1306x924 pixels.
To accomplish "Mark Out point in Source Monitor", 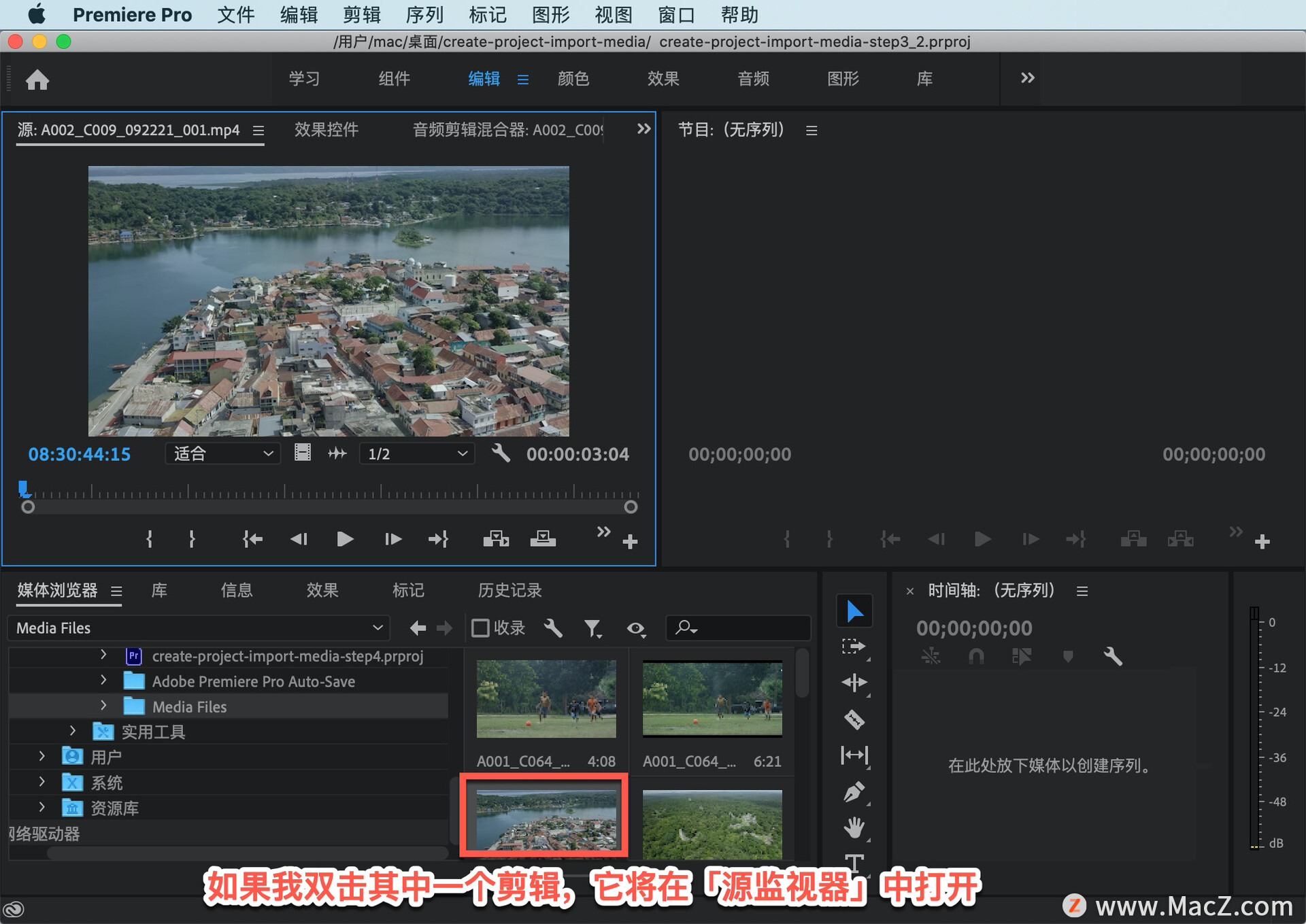I will click(x=192, y=539).
